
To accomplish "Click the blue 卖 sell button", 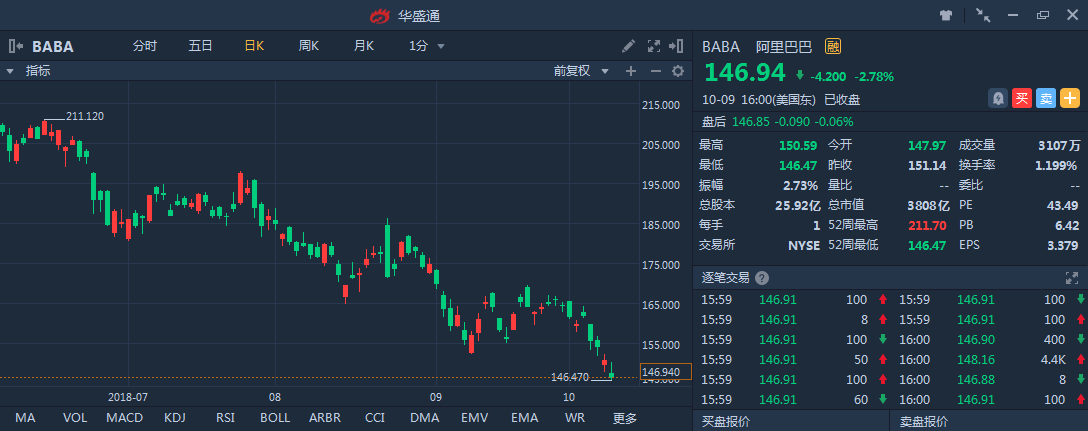I will pos(1046,99).
